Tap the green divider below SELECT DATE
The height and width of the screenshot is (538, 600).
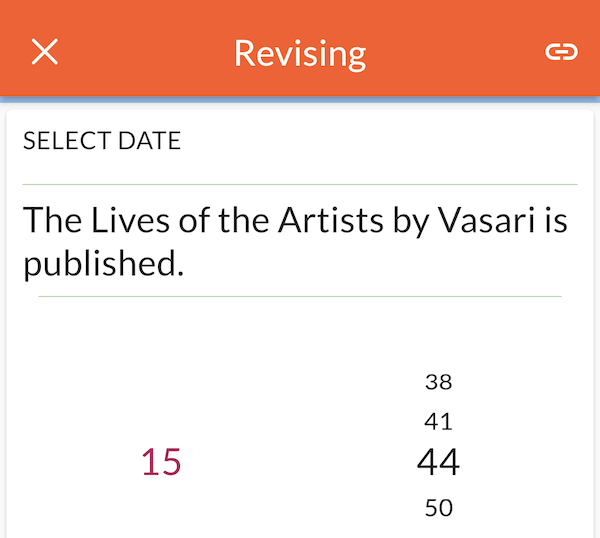(300, 184)
